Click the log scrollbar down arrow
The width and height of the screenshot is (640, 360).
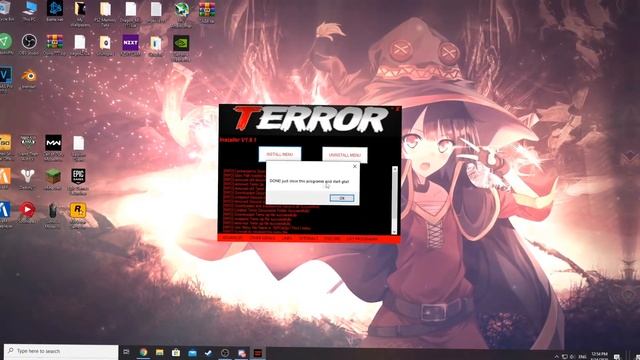394,231
